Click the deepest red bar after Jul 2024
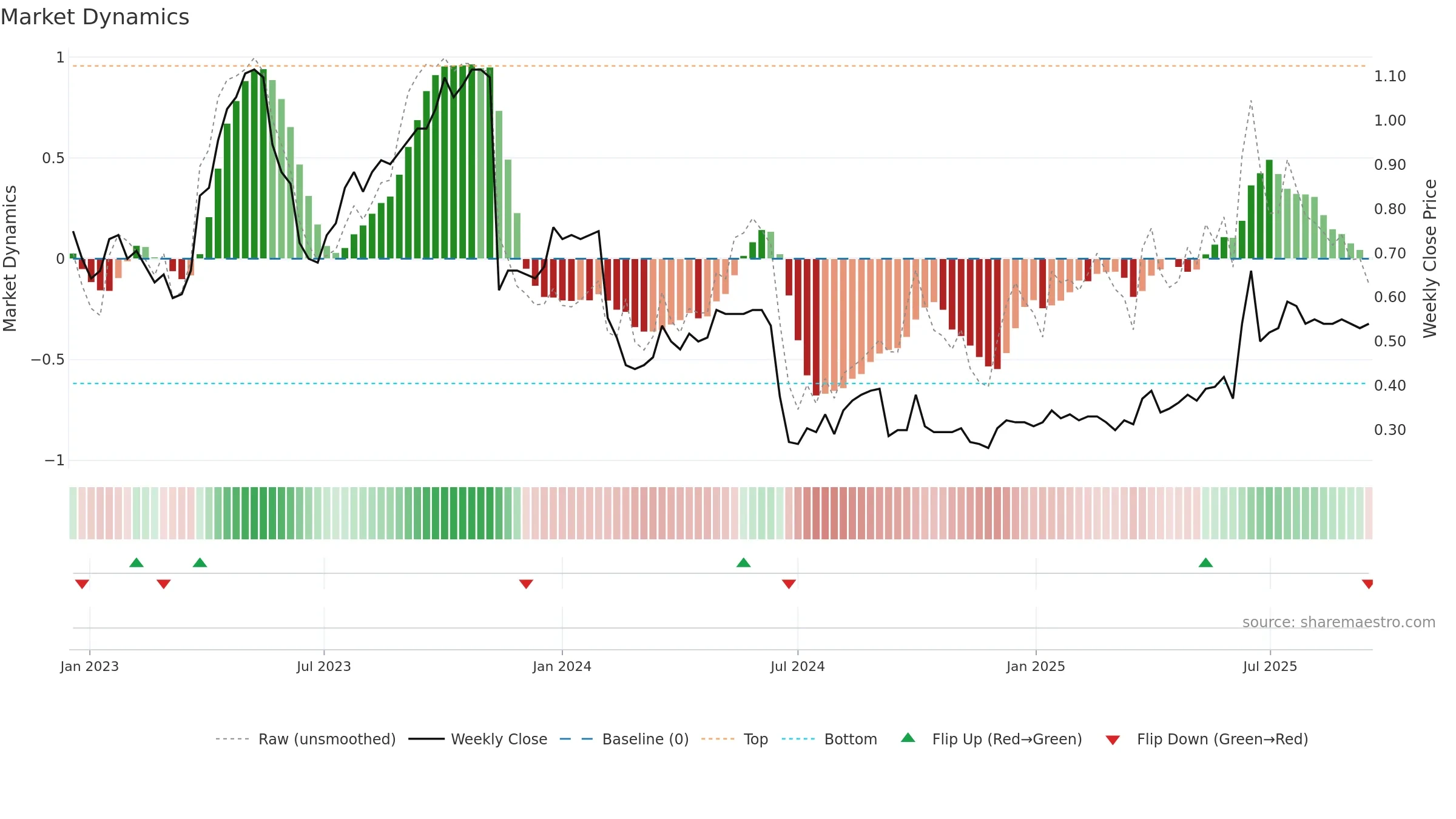The width and height of the screenshot is (1456, 819). click(816, 327)
